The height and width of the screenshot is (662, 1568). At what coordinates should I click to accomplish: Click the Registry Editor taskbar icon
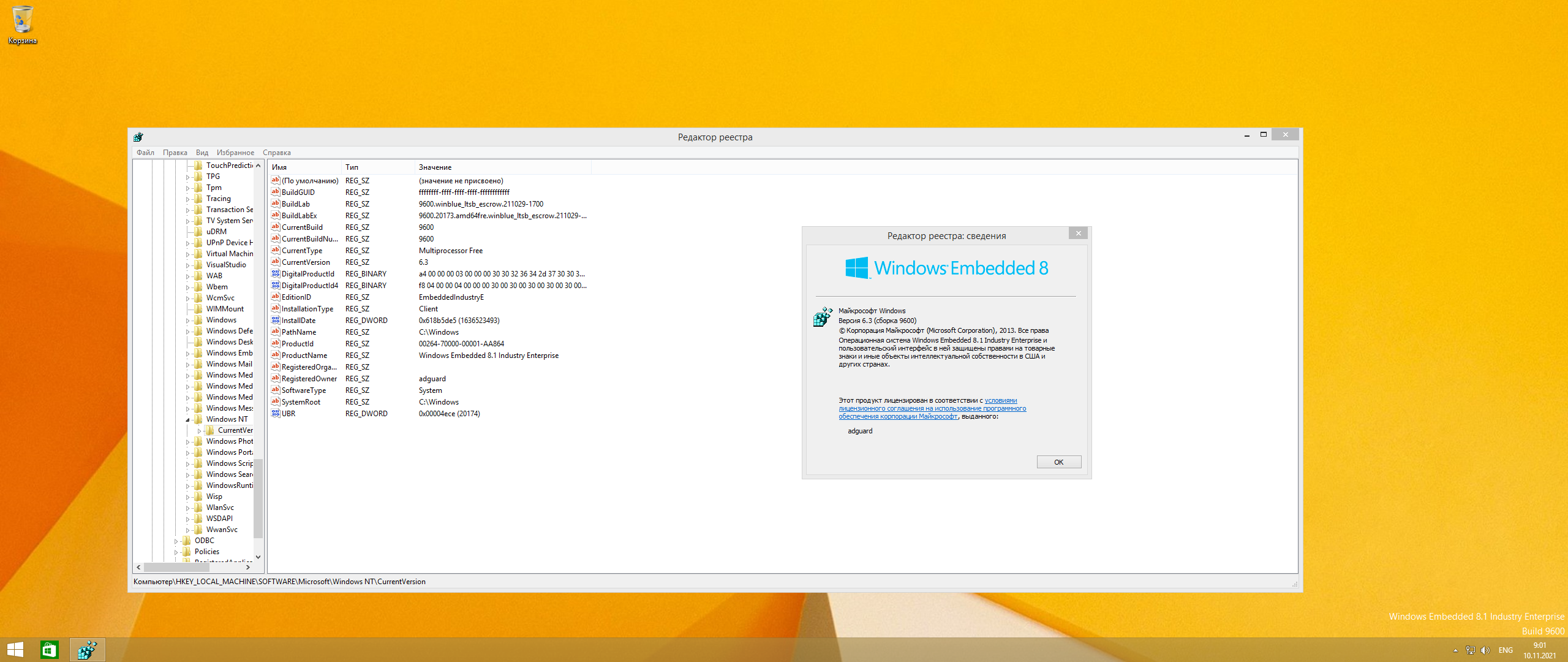point(87,650)
